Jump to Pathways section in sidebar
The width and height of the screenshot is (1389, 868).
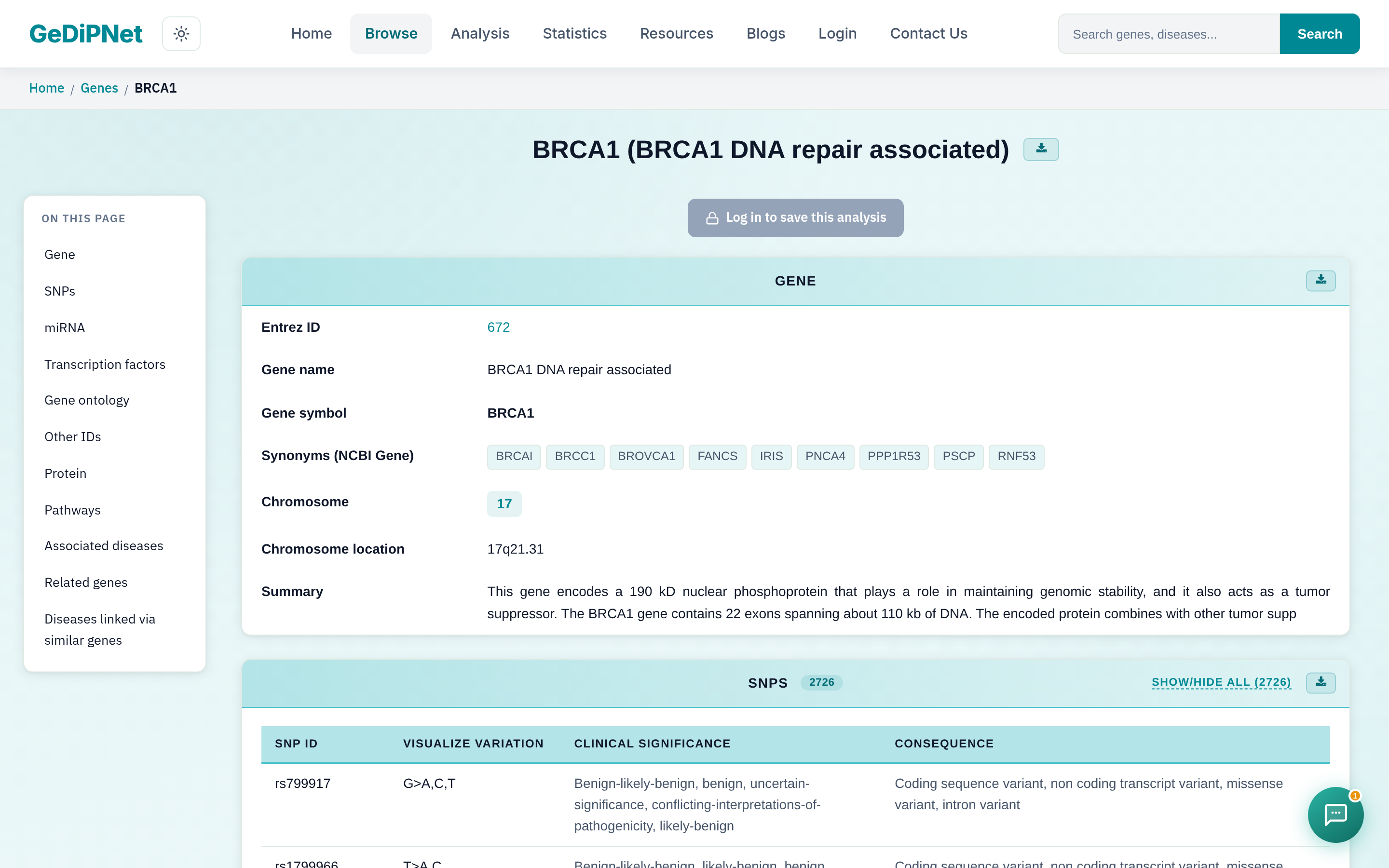(x=114, y=510)
